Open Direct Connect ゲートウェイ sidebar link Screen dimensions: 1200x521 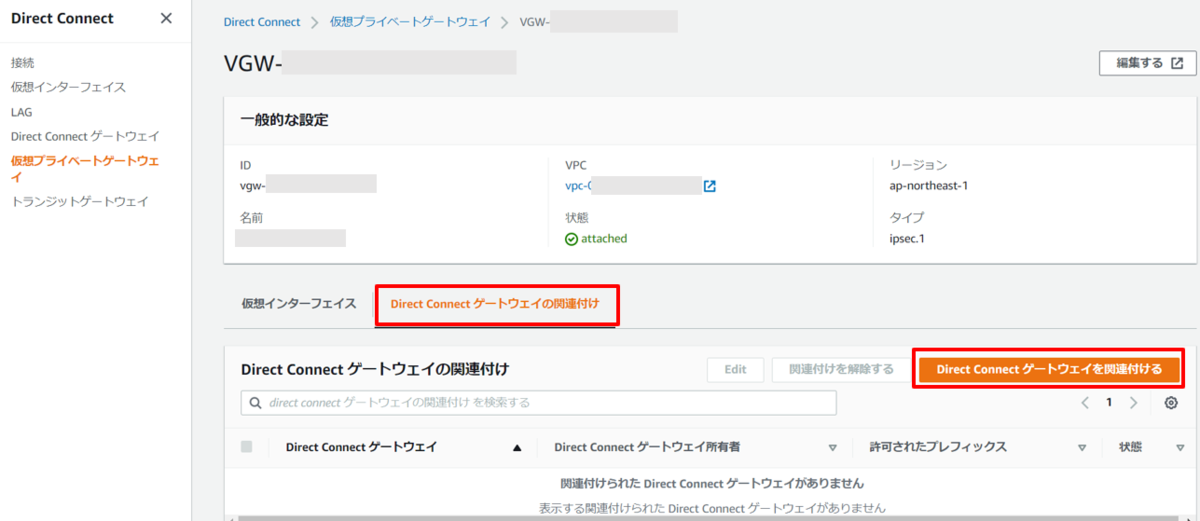85,136
